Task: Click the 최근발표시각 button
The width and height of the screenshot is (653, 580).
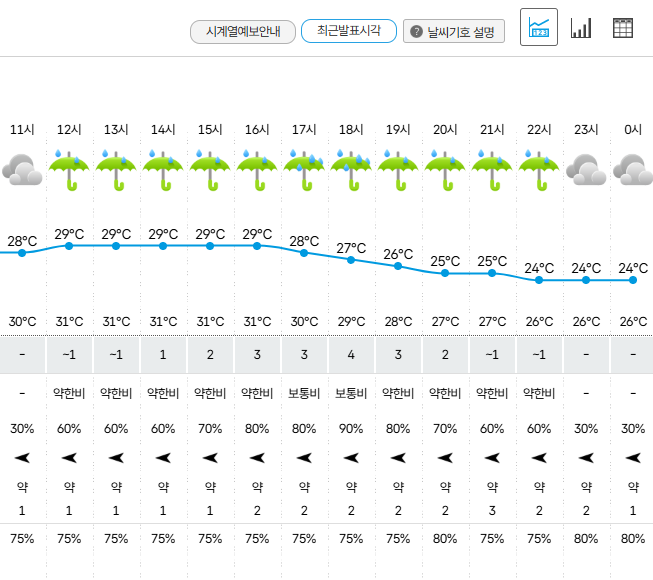Action: 349,31
